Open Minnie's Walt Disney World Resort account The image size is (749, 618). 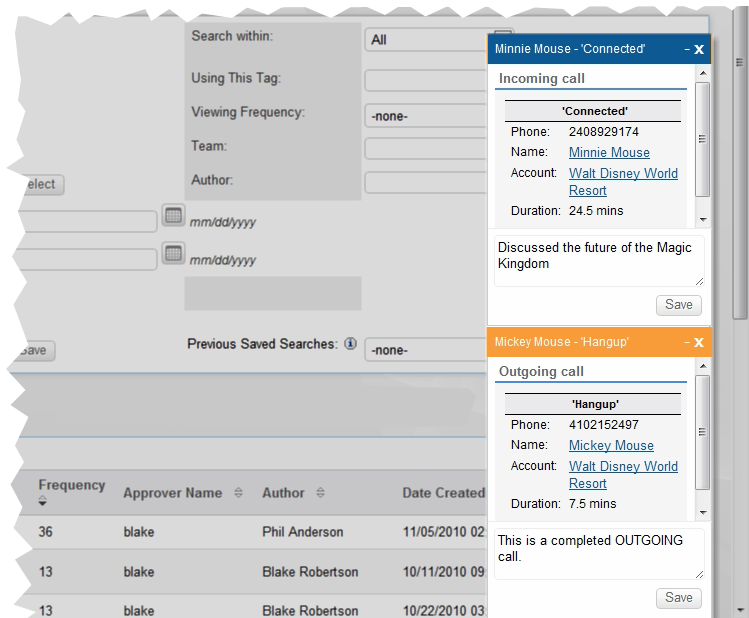623,181
